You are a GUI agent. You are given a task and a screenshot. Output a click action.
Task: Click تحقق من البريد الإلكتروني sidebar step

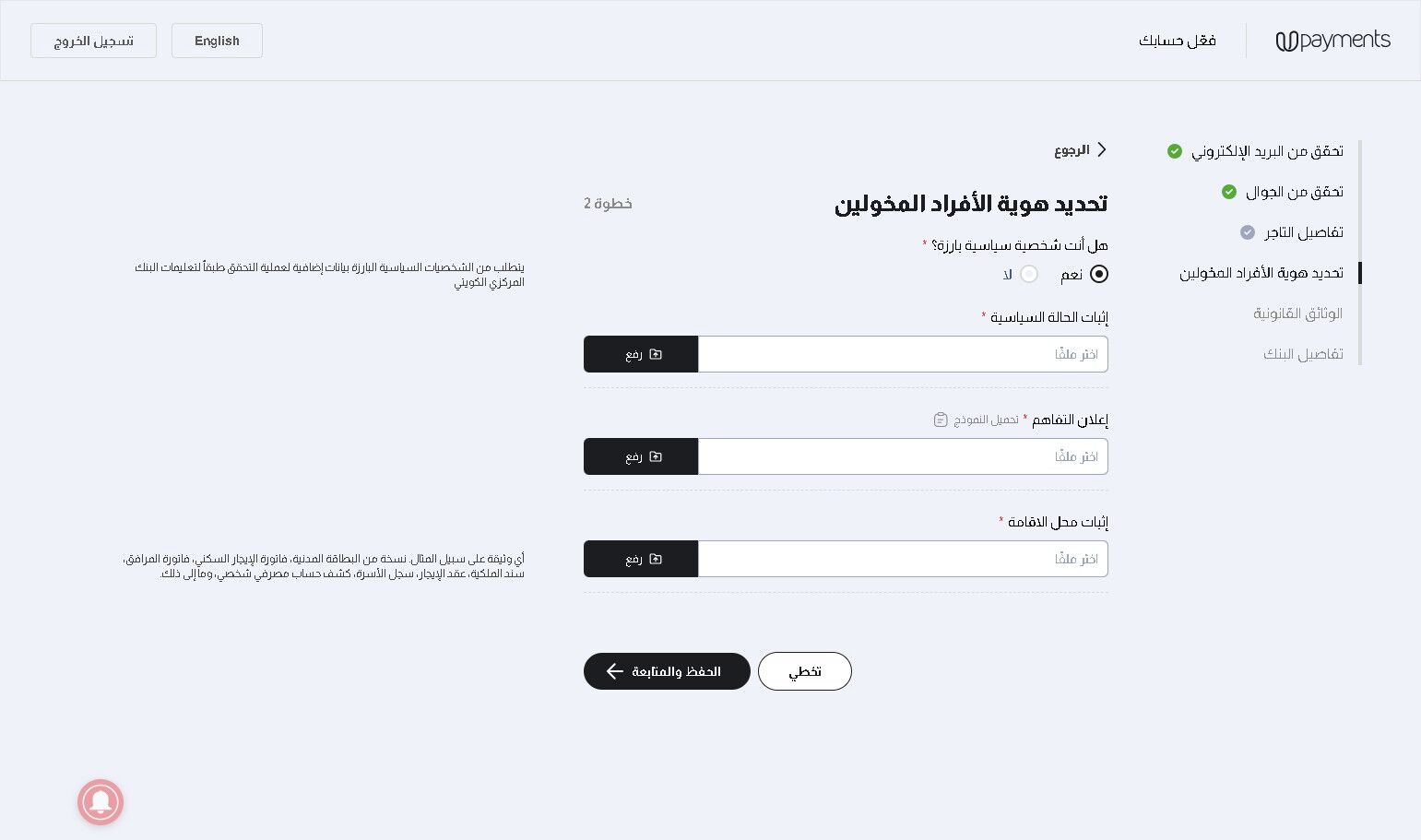pos(1267,151)
